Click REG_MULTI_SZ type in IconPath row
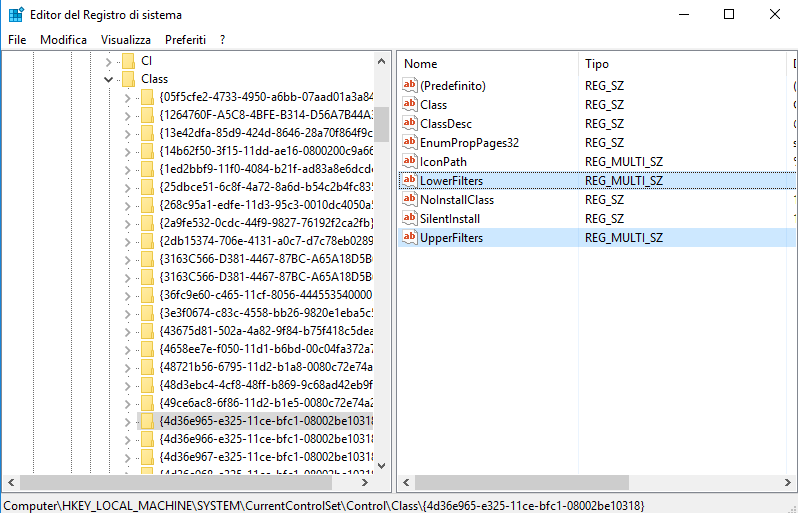798x513 pixels. (624, 162)
